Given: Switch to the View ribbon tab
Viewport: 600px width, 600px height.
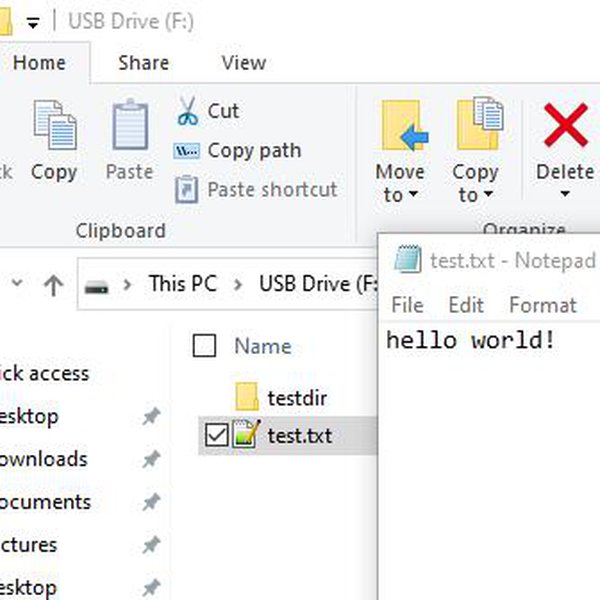Looking at the screenshot, I should (243, 63).
